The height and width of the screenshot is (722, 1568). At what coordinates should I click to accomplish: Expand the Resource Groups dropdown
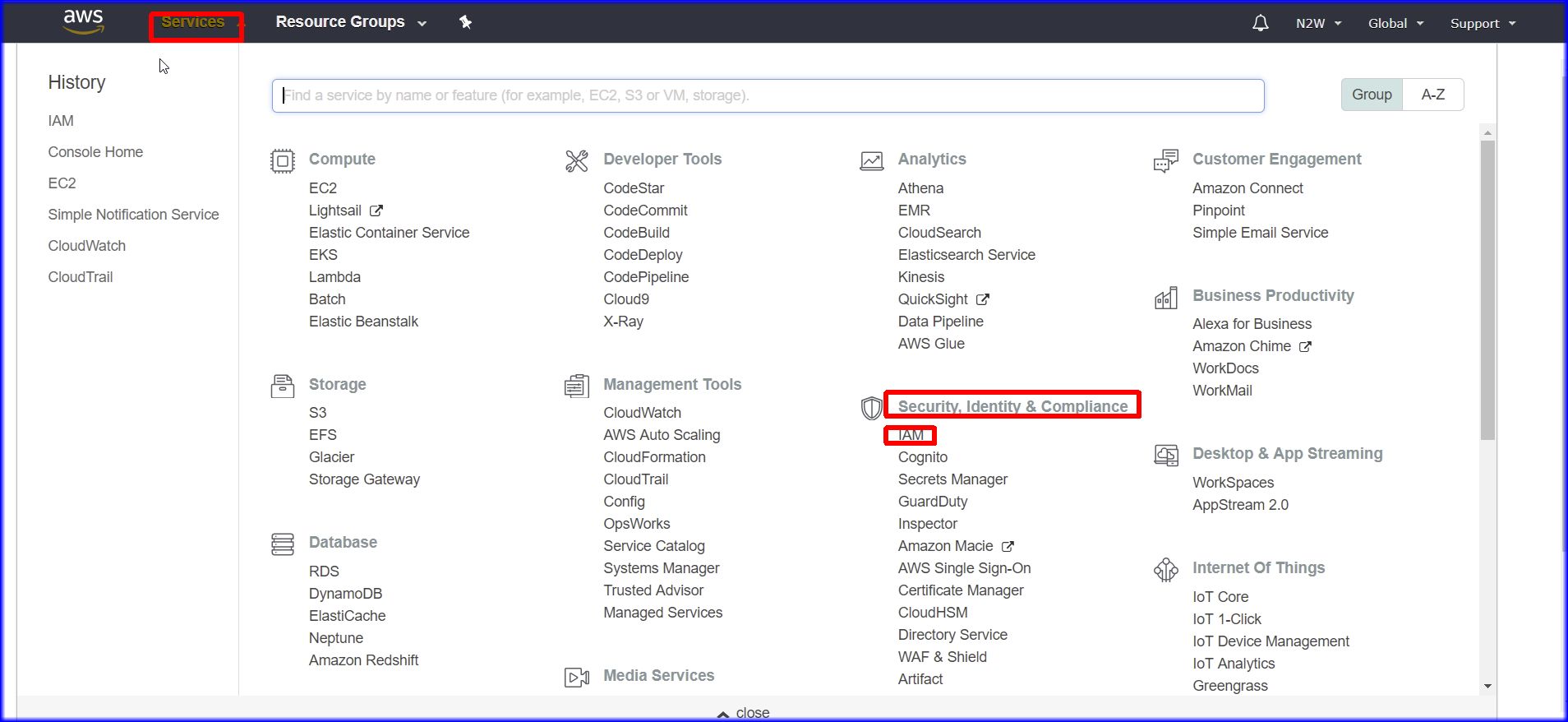click(351, 22)
